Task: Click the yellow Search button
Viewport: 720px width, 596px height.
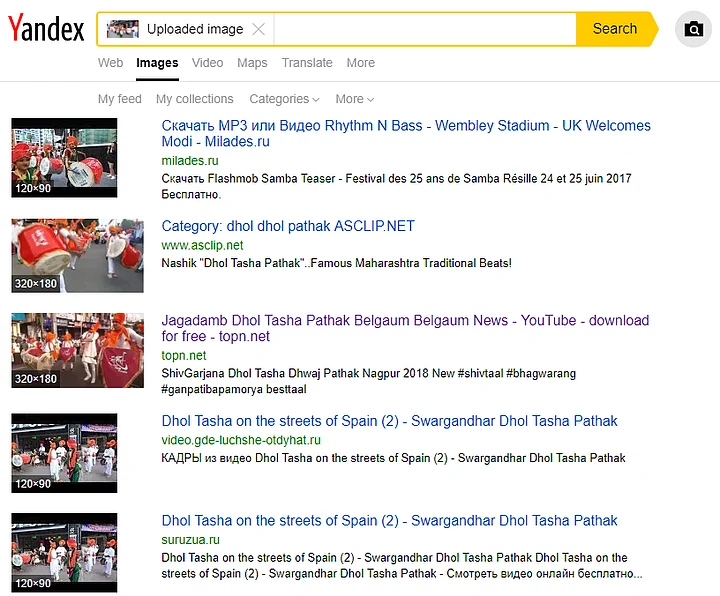Action: pos(615,29)
